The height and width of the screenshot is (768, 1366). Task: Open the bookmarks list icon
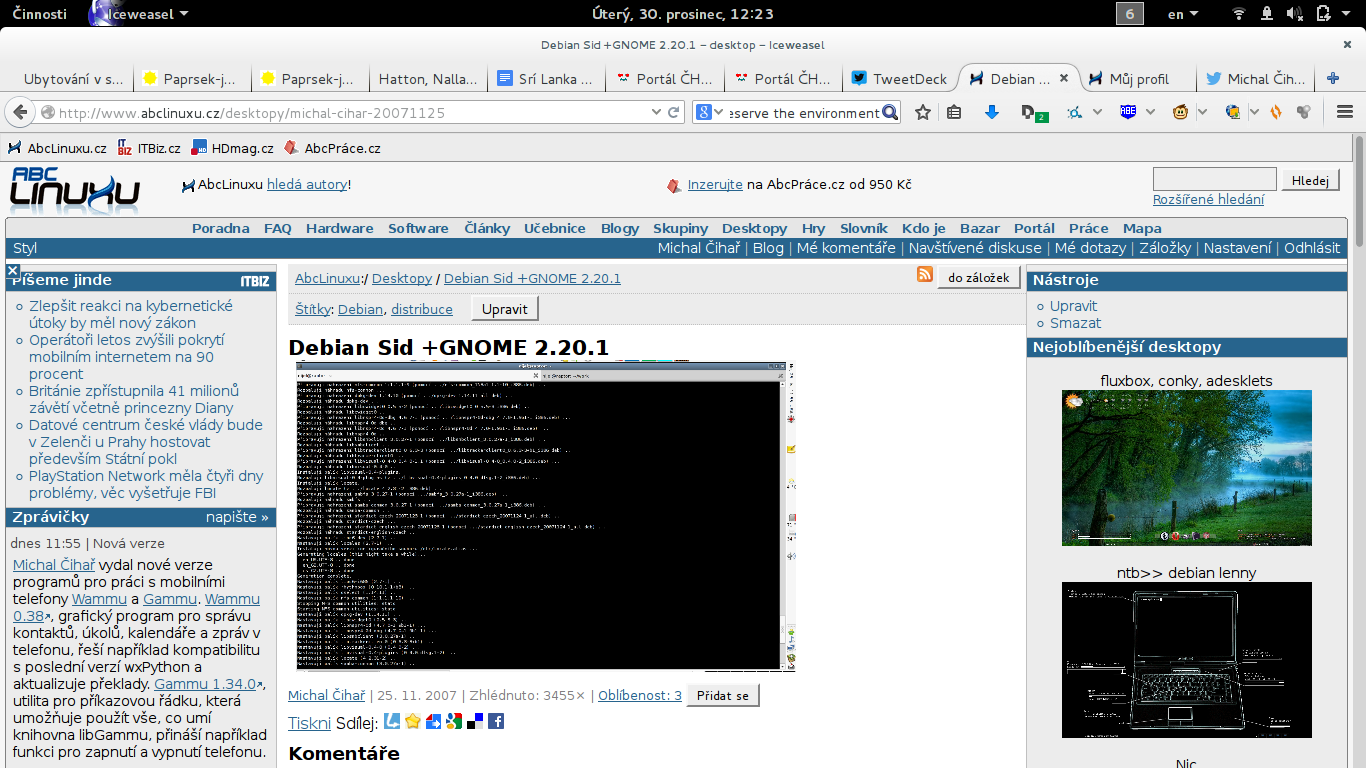coord(954,113)
